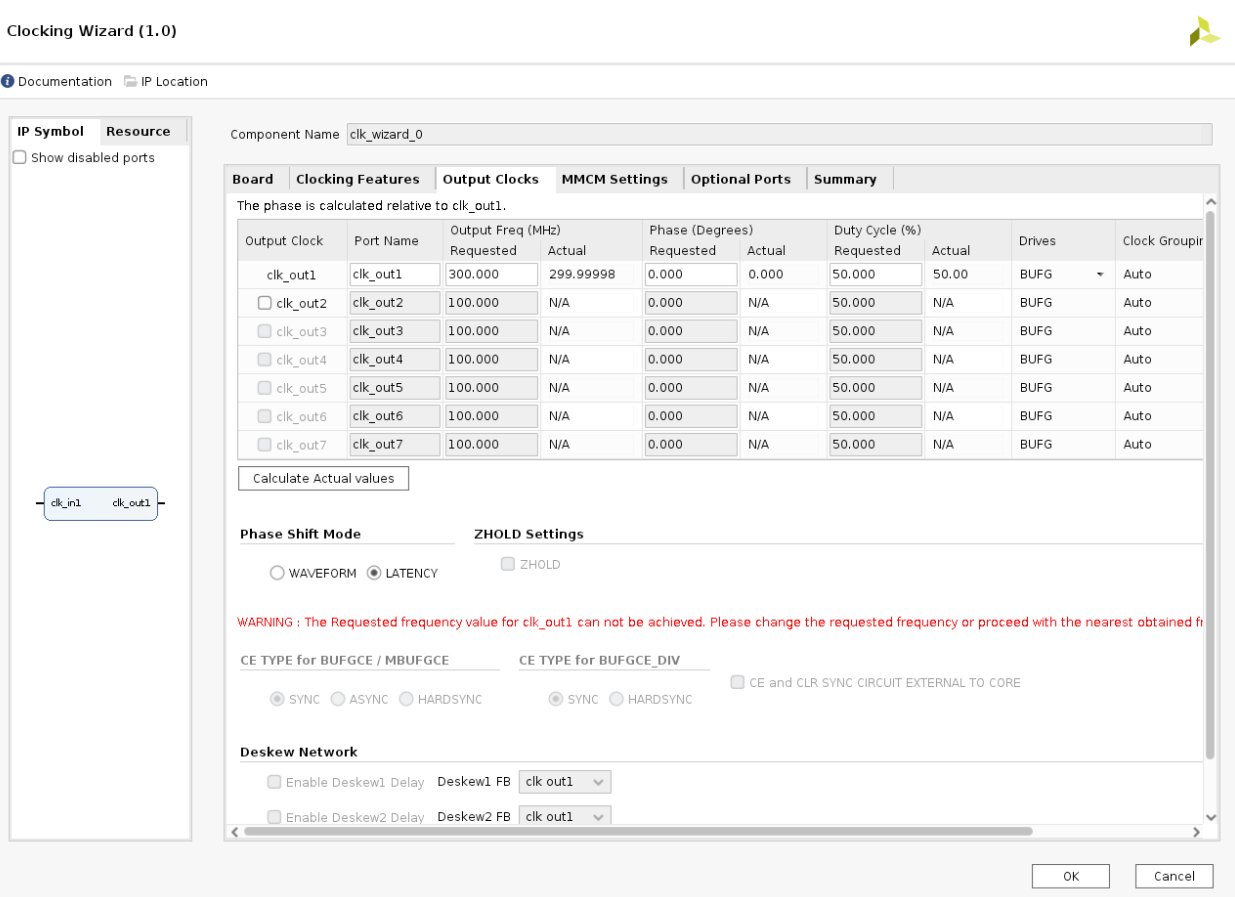Click the Xilinx logo icon

1203,32
